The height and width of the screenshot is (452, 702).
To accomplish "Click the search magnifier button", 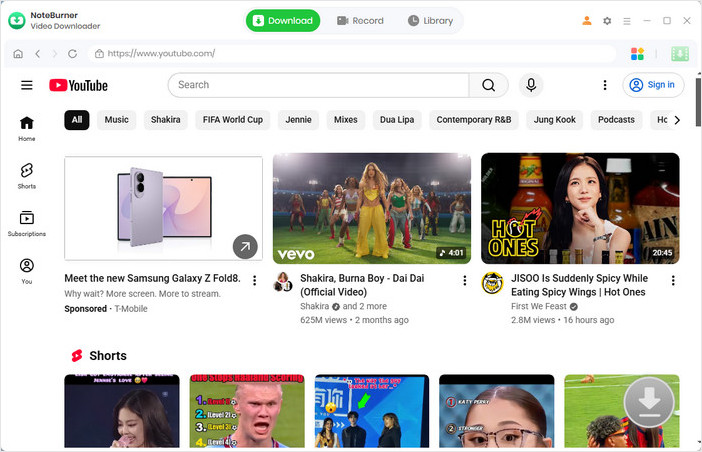I will coord(488,85).
